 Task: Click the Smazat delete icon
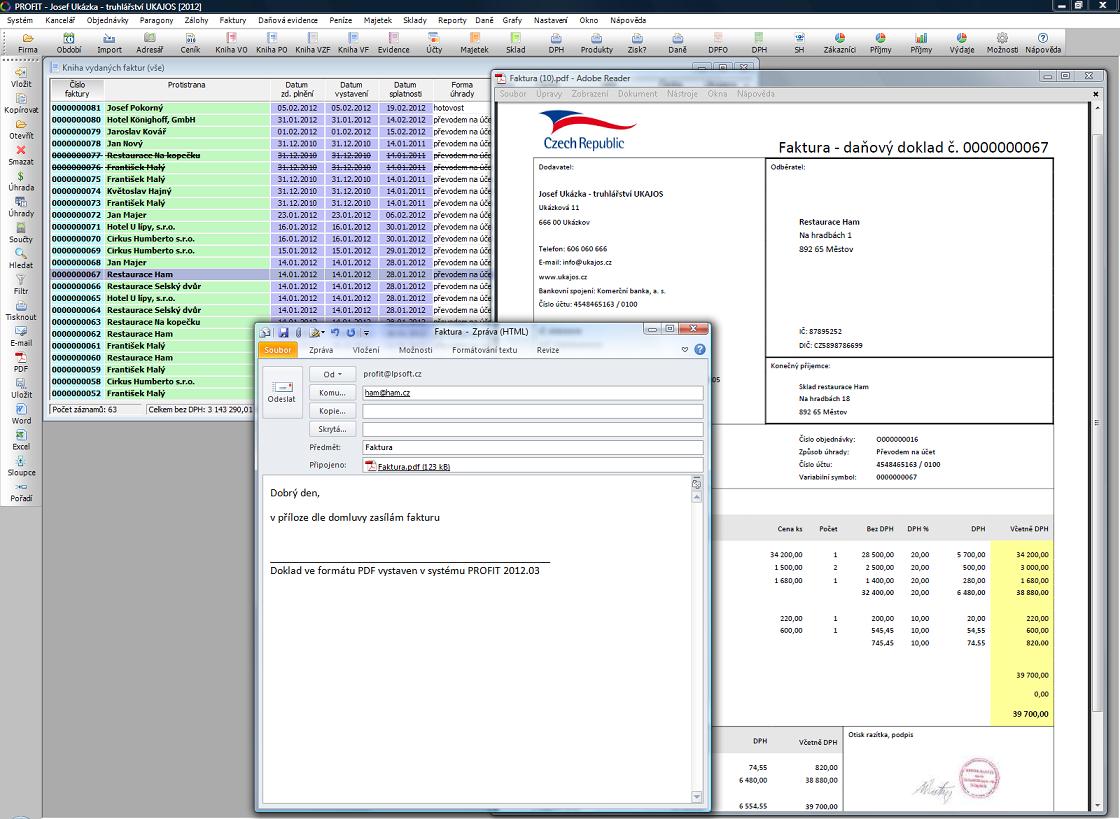(21, 155)
